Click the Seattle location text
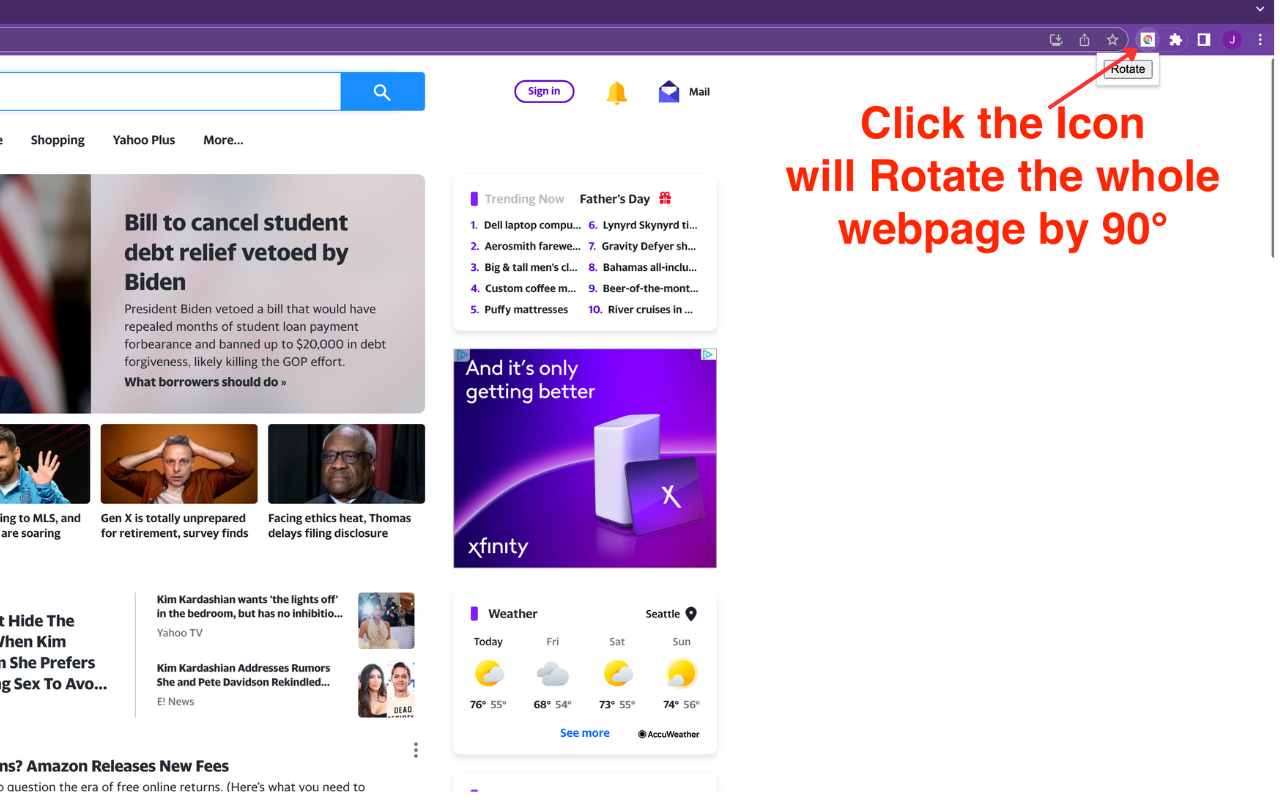Image resolution: width=1280 pixels, height=800 pixels. pyautogui.click(x=662, y=614)
